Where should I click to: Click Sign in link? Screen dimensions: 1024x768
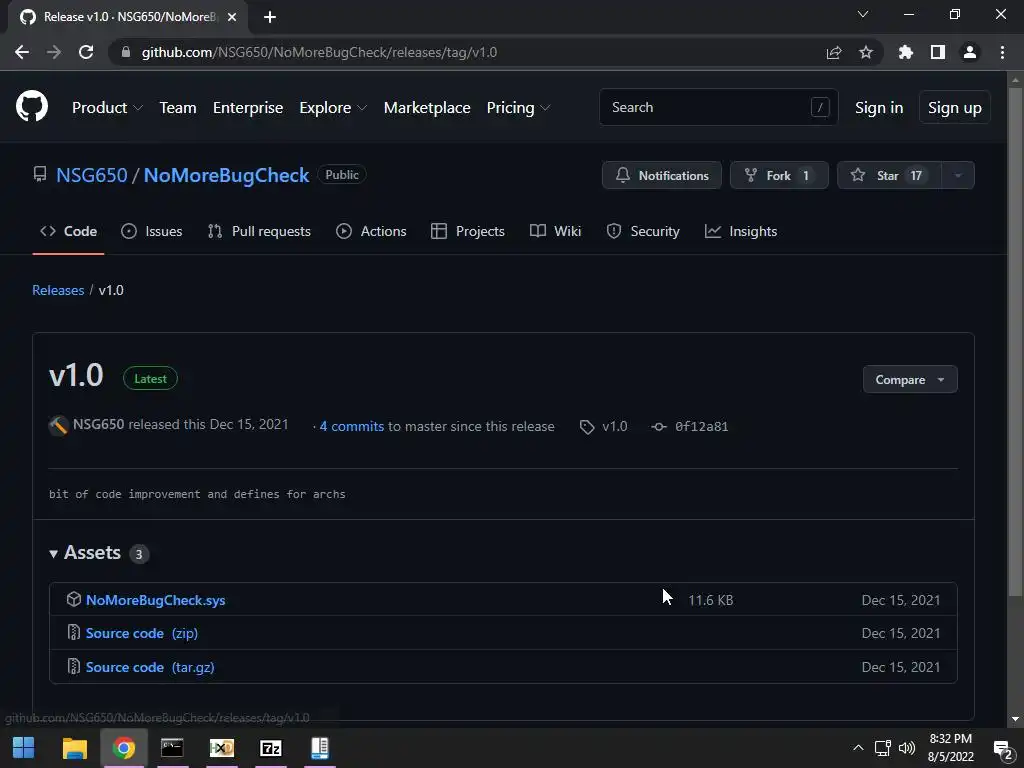(879, 108)
